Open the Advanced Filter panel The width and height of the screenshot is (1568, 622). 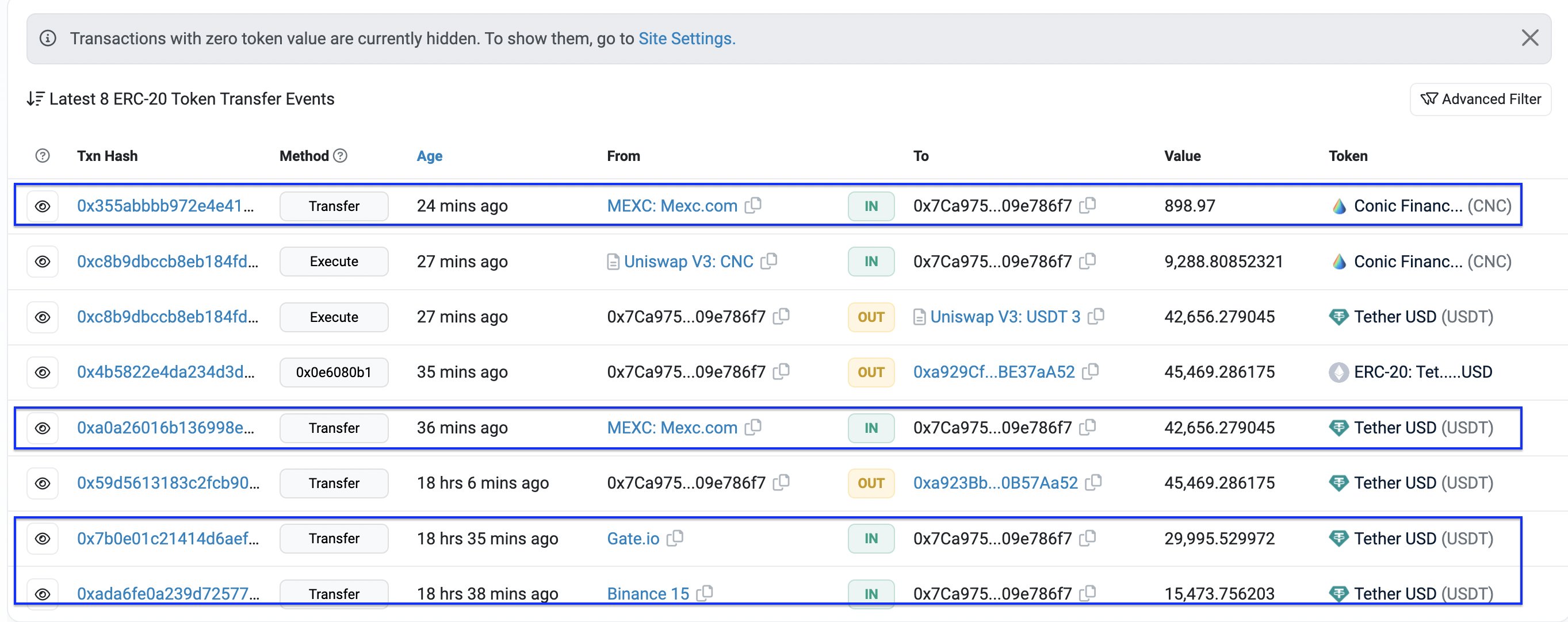[1481, 99]
